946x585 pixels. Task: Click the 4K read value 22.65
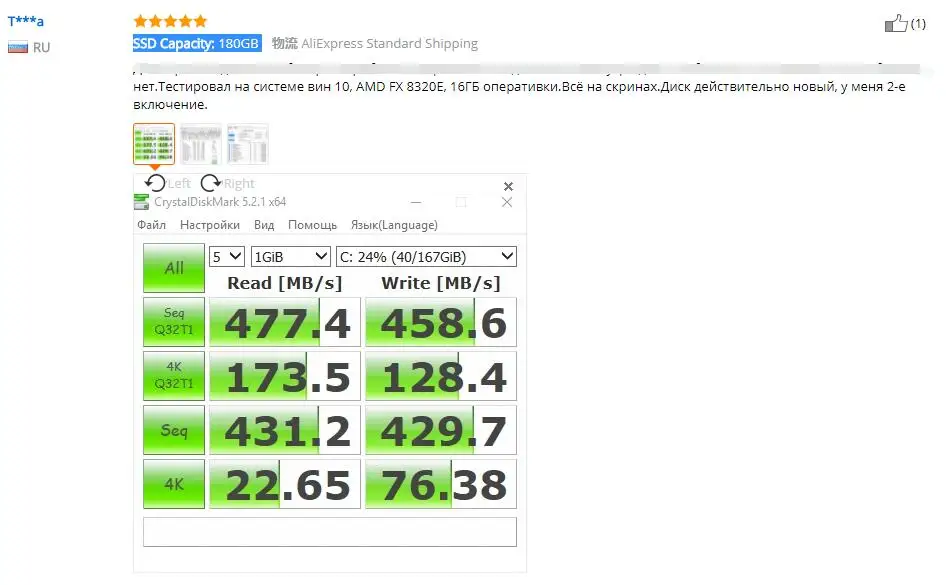[285, 484]
